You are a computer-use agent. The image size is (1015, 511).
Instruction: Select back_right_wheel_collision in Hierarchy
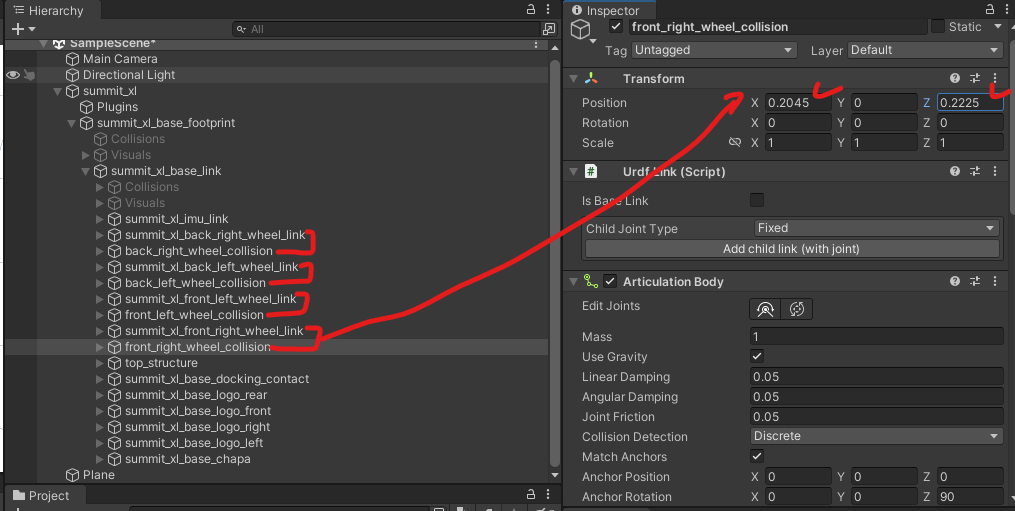point(199,251)
